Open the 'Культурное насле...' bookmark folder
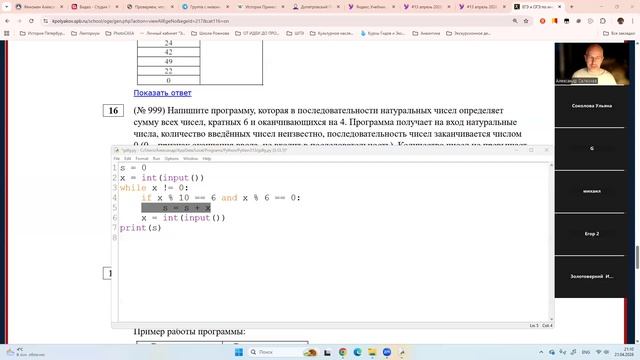The width and height of the screenshot is (640, 360). [331, 33]
